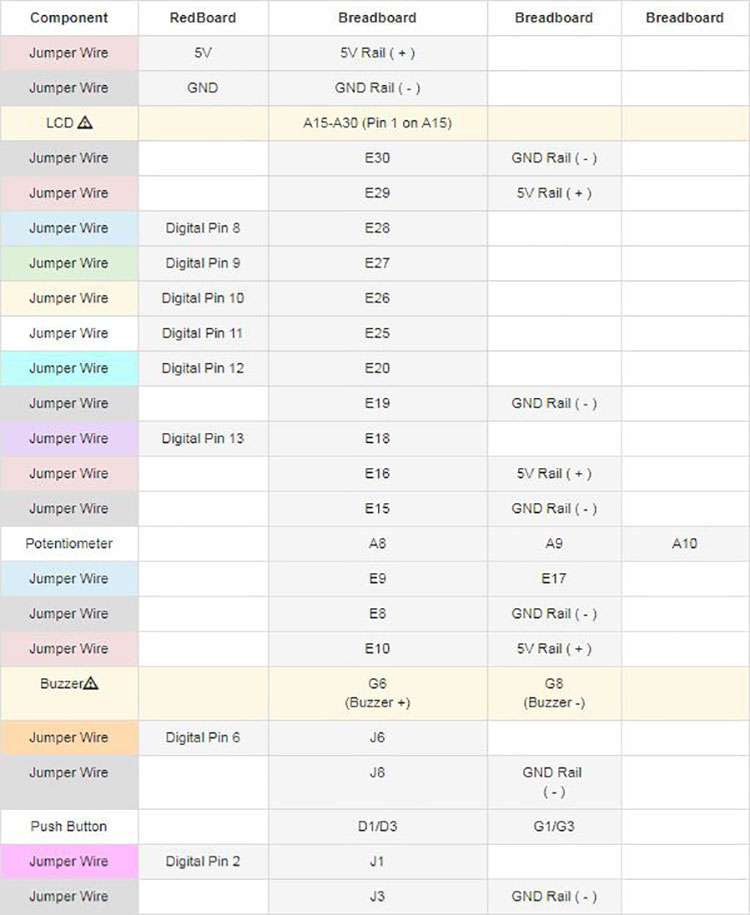Click the Digital Pin 13 cell
Image resolution: width=750 pixels, height=915 pixels.
tap(203, 438)
